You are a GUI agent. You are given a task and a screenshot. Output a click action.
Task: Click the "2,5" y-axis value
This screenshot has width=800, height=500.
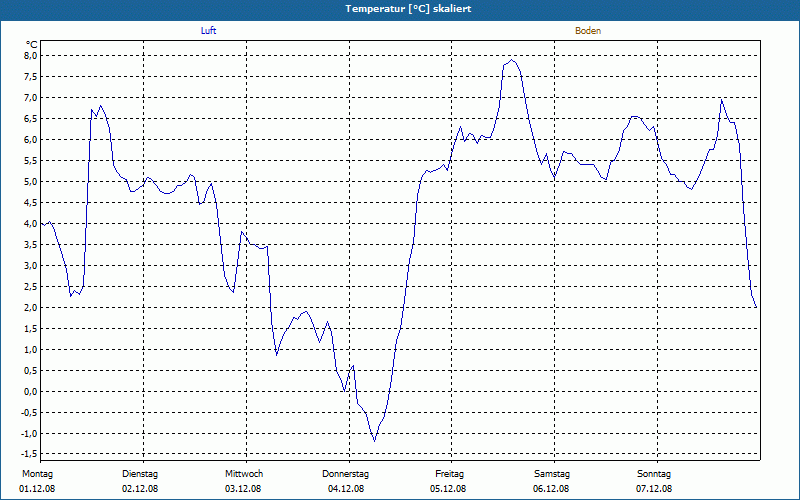pos(31,286)
